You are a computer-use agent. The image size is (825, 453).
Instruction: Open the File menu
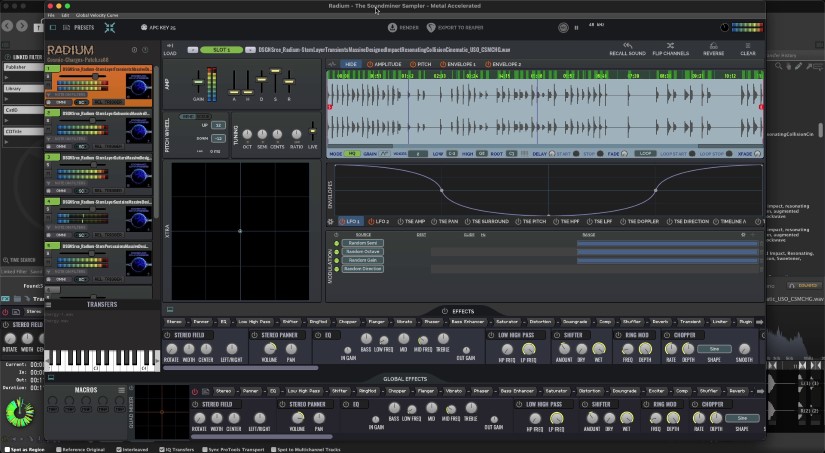click(x=51, y=16)
